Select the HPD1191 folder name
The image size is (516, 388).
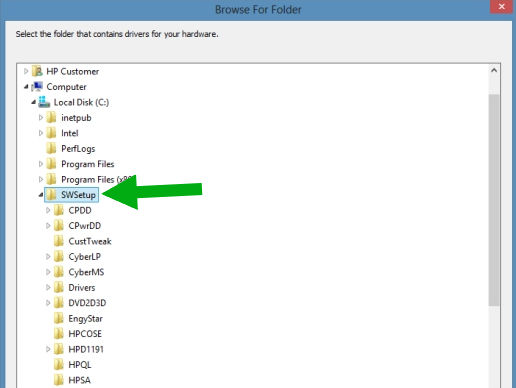86,349
